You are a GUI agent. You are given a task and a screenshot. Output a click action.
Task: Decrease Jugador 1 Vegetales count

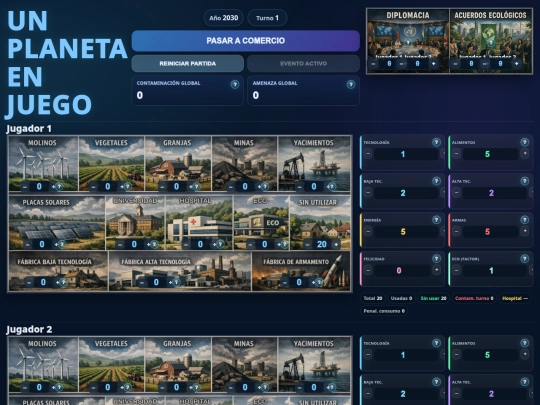(x=93, y=187)
